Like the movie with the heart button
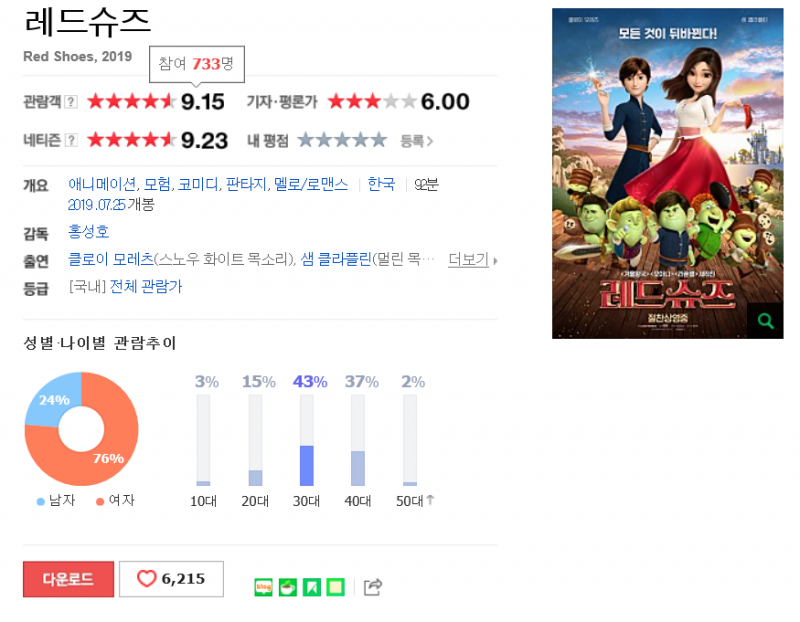Image resolution: width=800 pixels, height=622 pixels. coord(171,579)
